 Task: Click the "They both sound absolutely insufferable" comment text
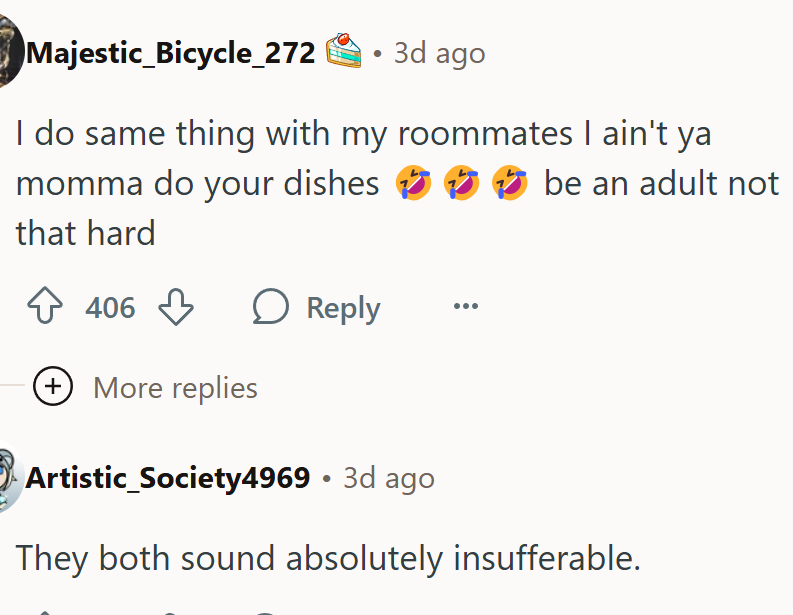point(328,558)
